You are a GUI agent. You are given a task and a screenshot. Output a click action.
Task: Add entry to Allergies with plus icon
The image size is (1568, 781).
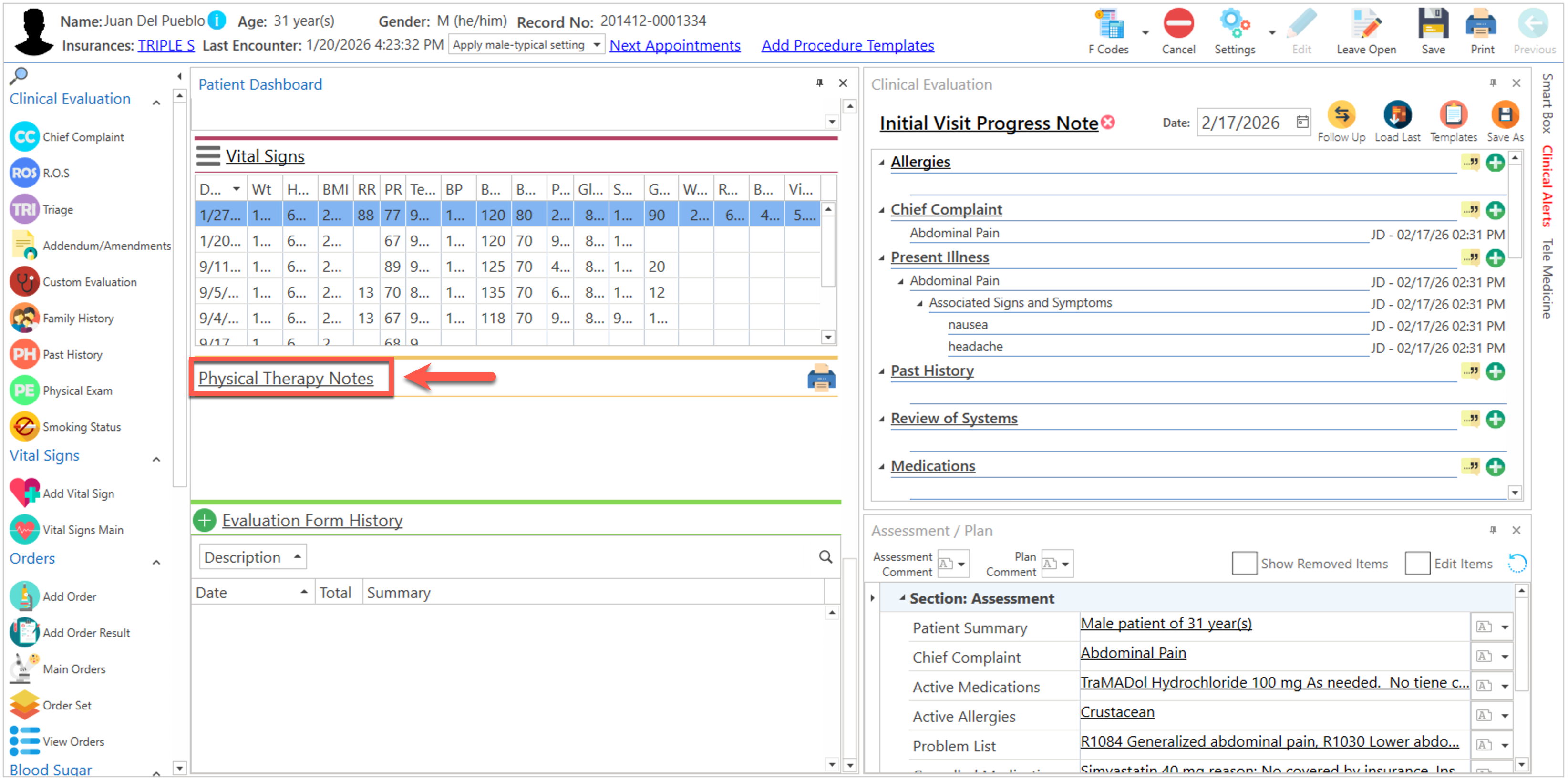[x=1495, y=163]
